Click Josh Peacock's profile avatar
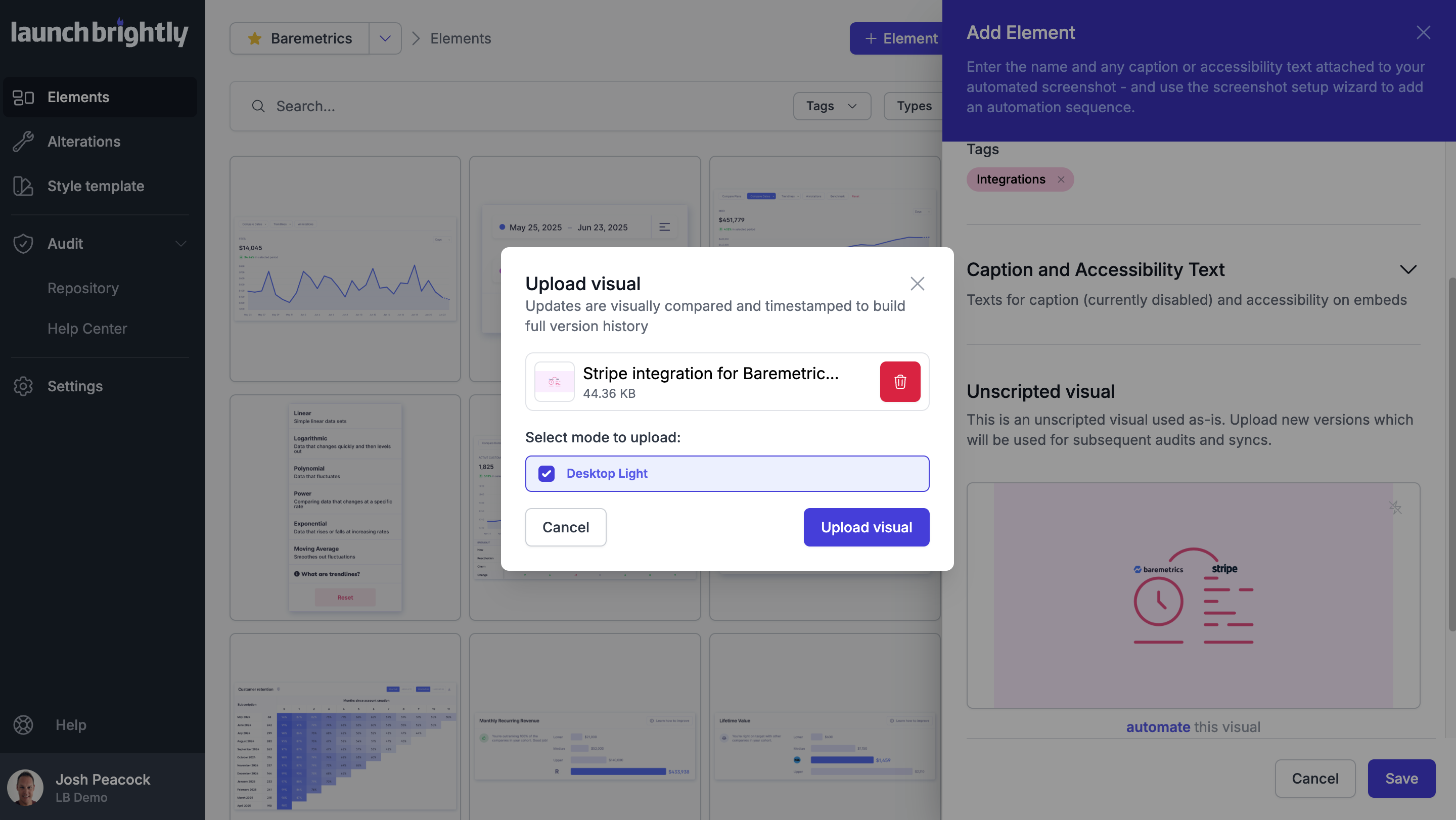The height and width of the screenshot is (820, 1456). point(25,787)
